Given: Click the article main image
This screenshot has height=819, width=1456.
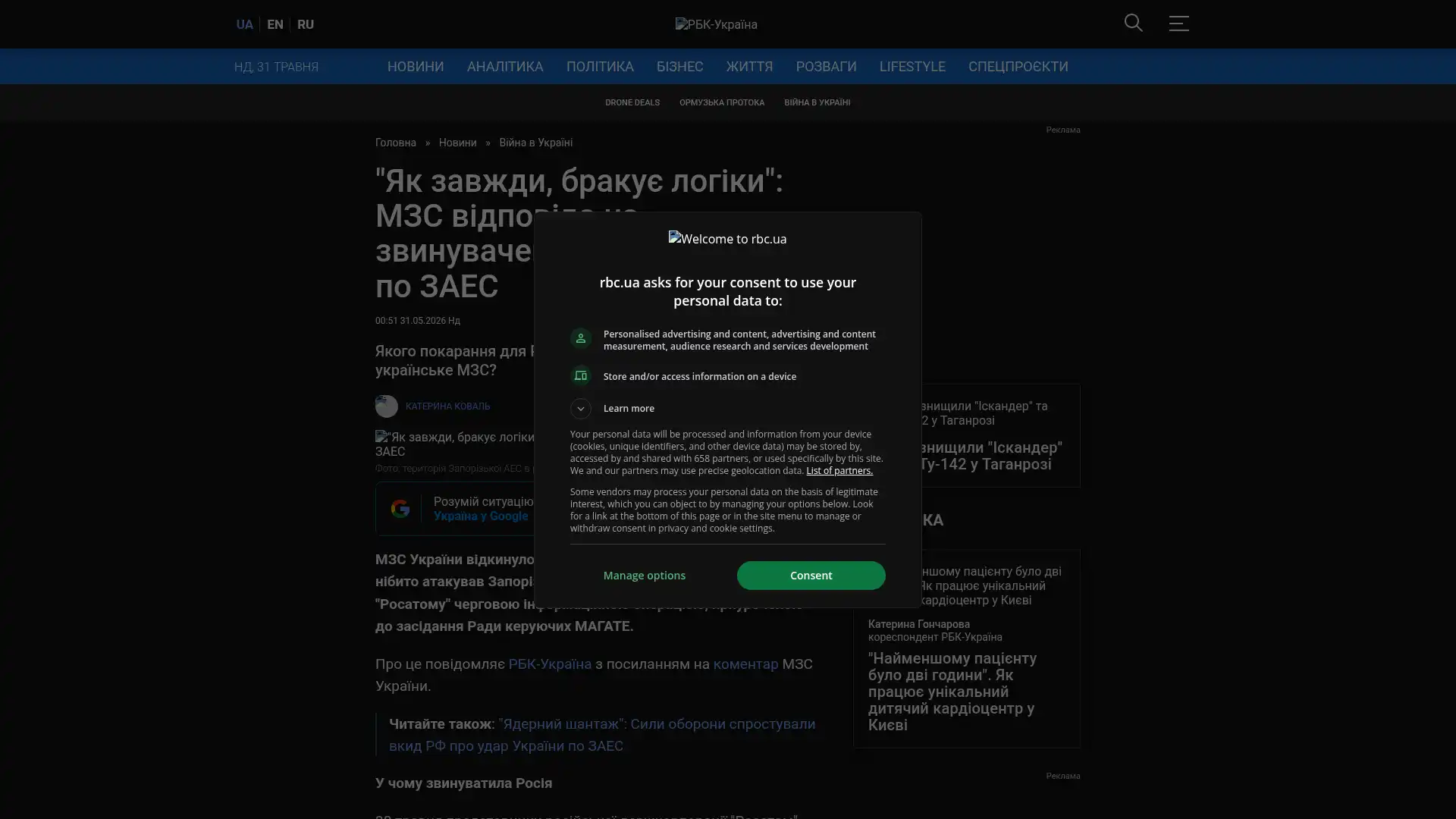Looking at the screenshot, I should coord(455,444).
